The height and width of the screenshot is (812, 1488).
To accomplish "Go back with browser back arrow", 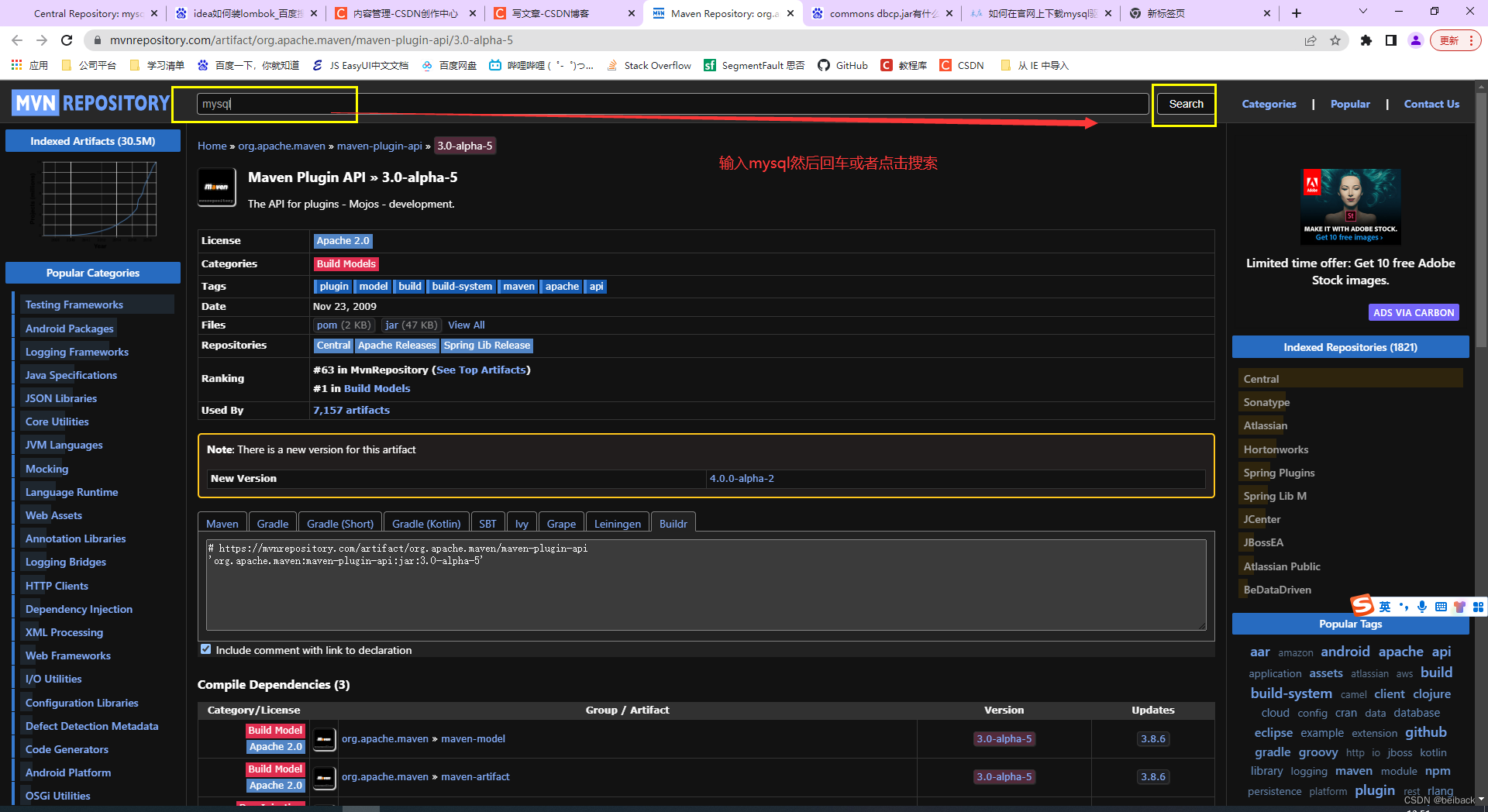I will (x=17, y=40).
